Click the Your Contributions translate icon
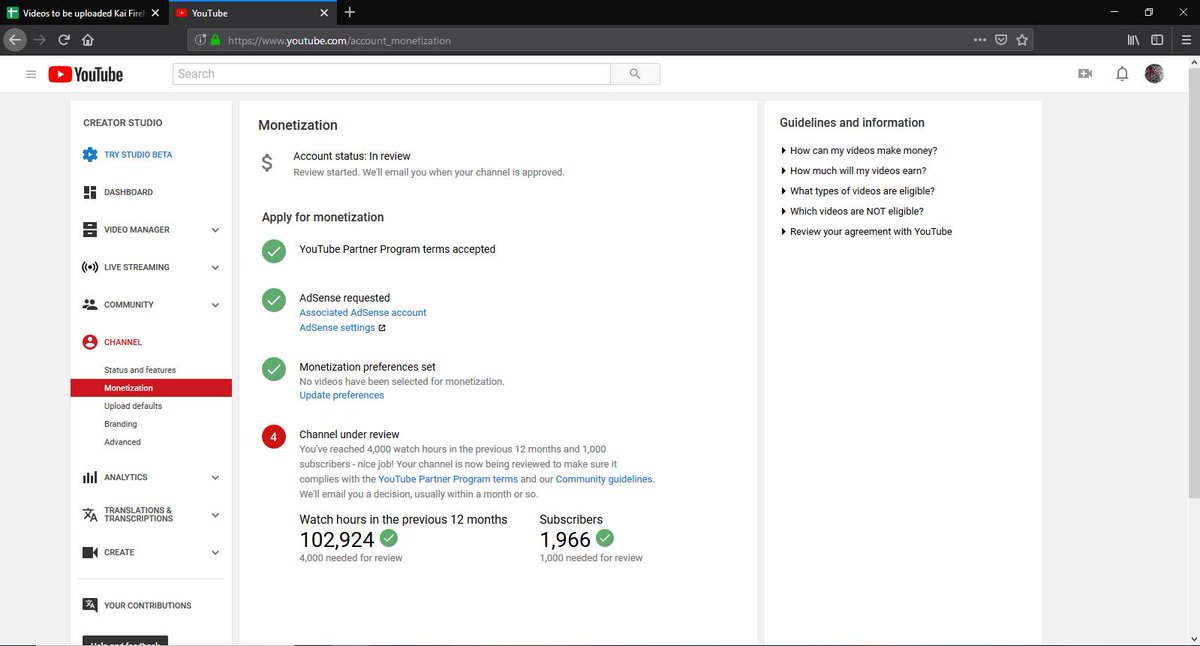The width and height of the screenshot is (1200, 646). 90,605
